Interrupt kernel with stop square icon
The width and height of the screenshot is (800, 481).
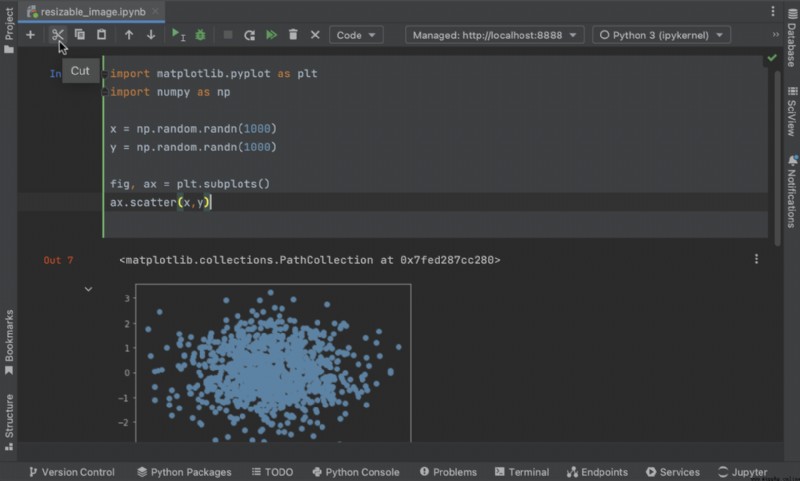click(228, 35)
